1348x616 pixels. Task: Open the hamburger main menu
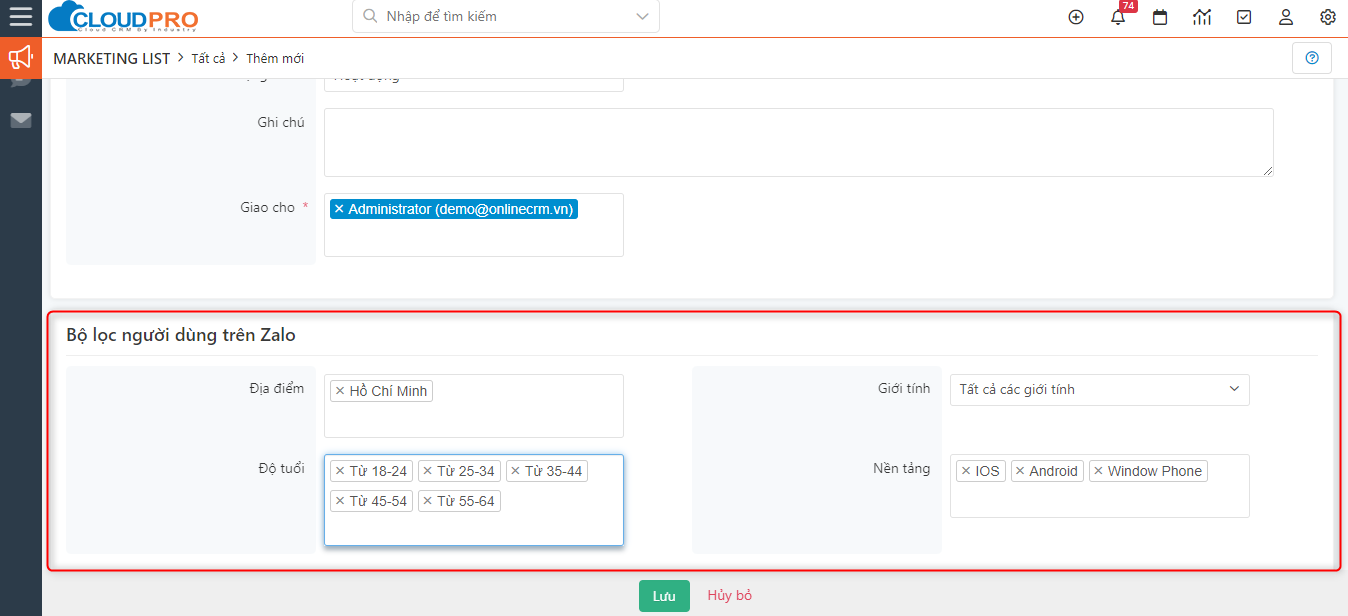21,16
